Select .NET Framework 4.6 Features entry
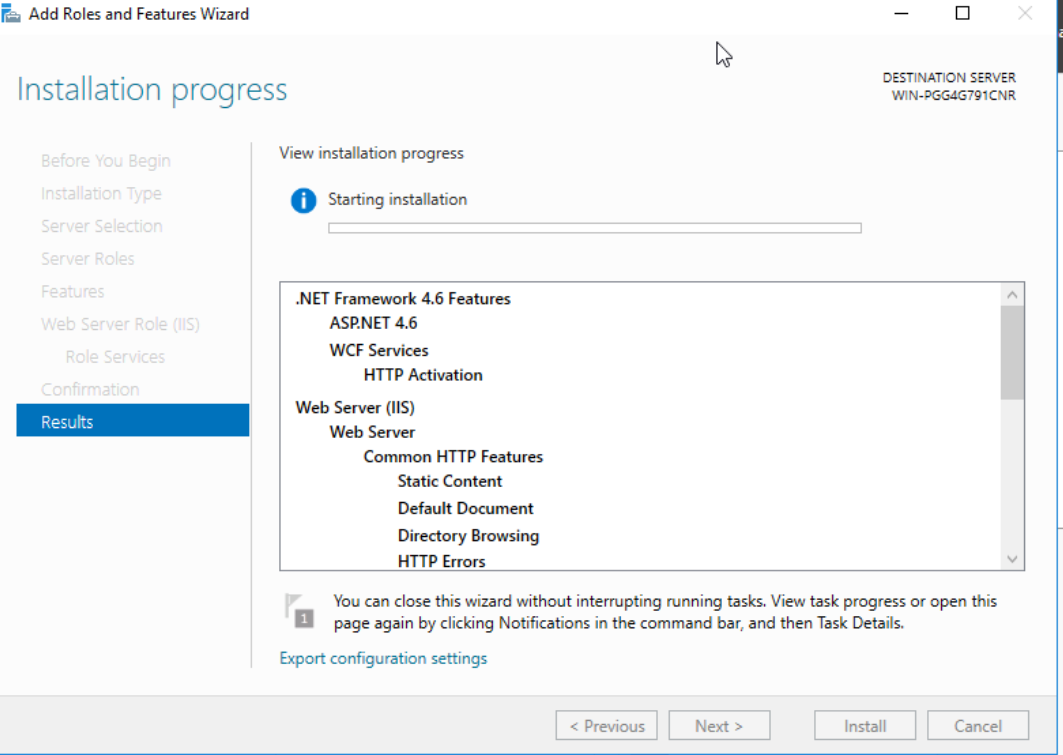 [x=403, y=298]
